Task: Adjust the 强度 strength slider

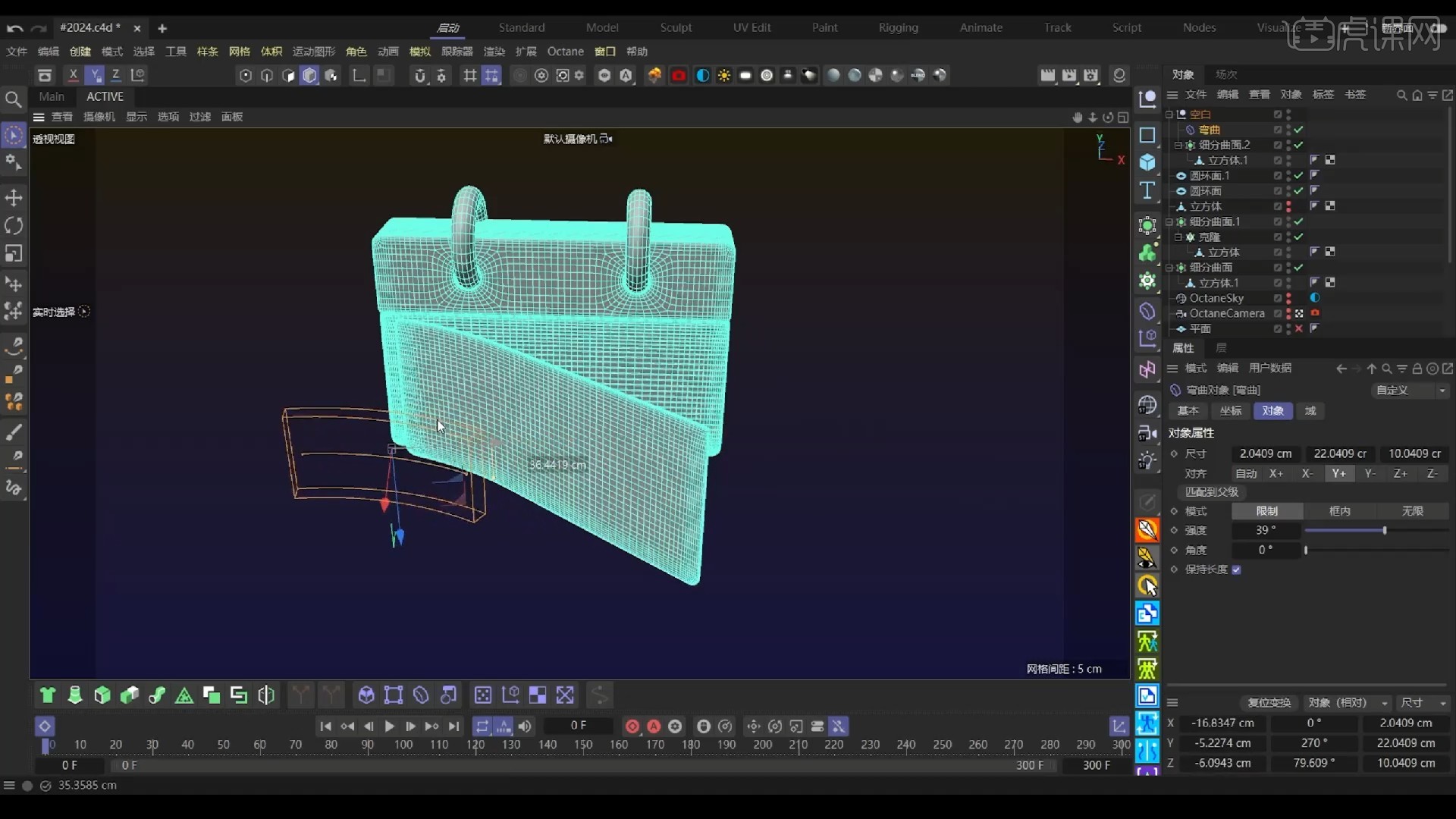Action: pyautogui.click(x=1376, y=531)
